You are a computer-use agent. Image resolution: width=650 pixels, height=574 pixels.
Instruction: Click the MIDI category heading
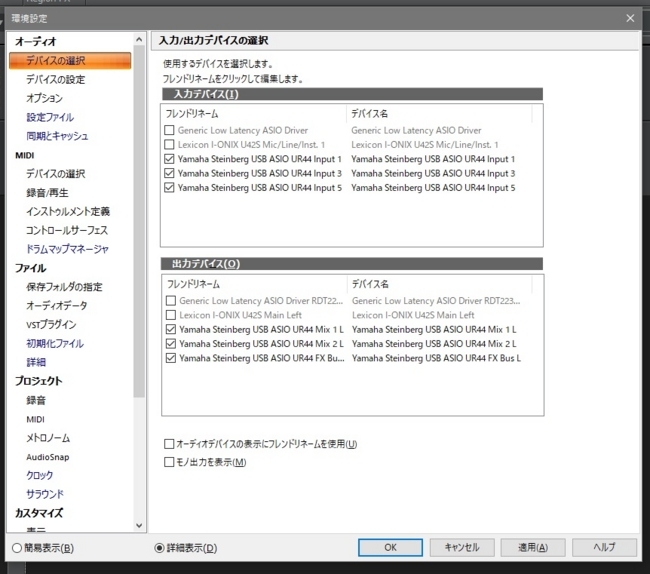click(x=24, y=155)
